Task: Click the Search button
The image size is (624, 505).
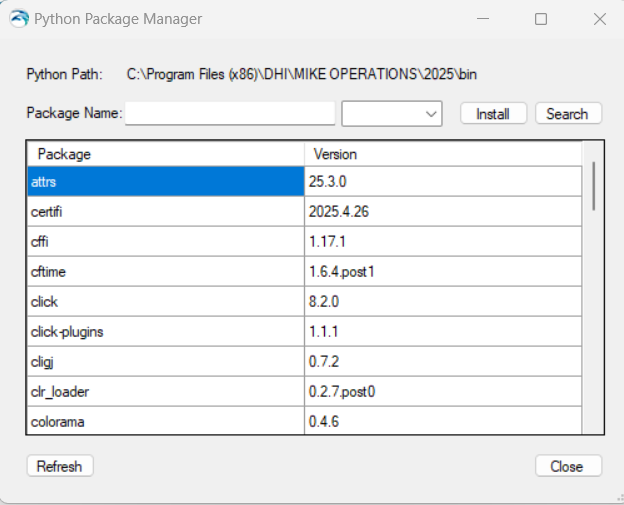Action: click(568, 114)
